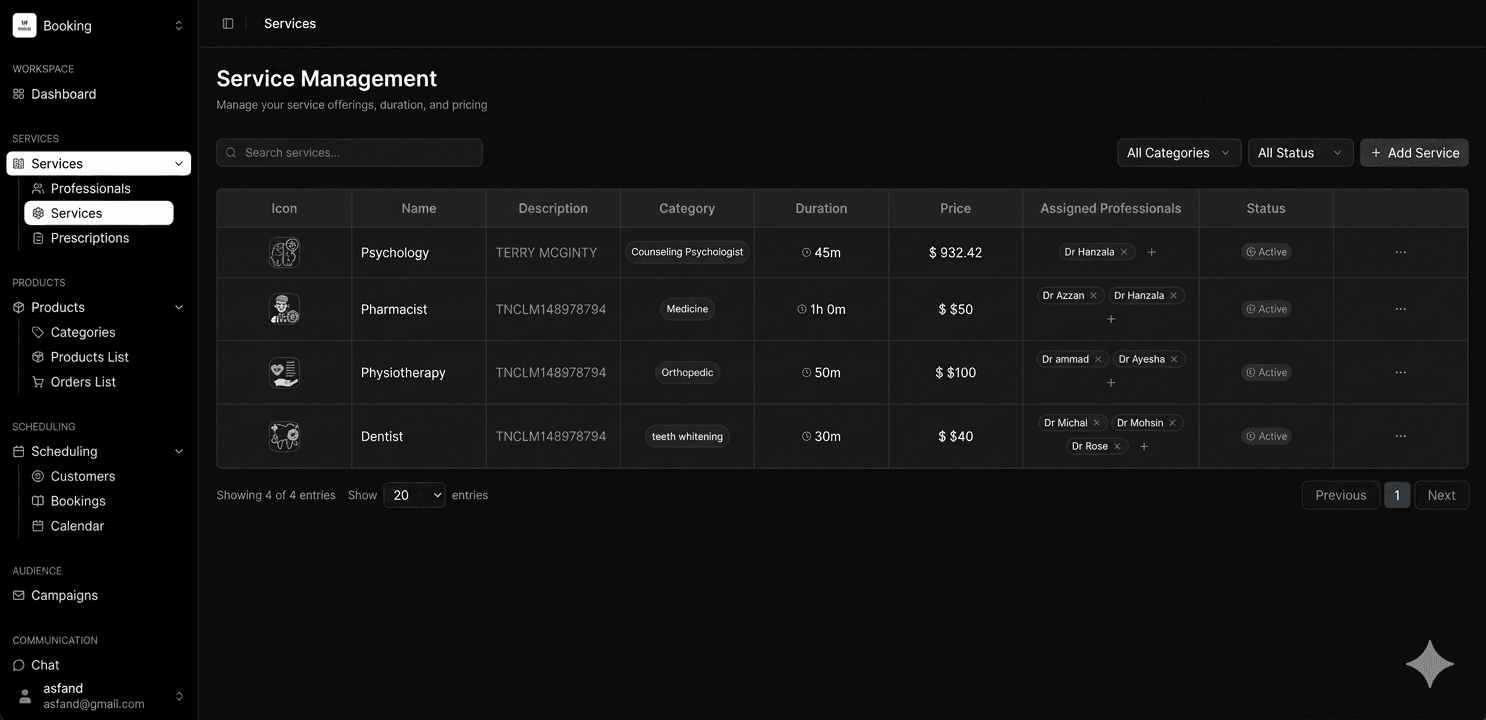Toggle the sidebar collapse icon
The height and width of the screenshot is (720, 1486).
click(x=228, y=24)
